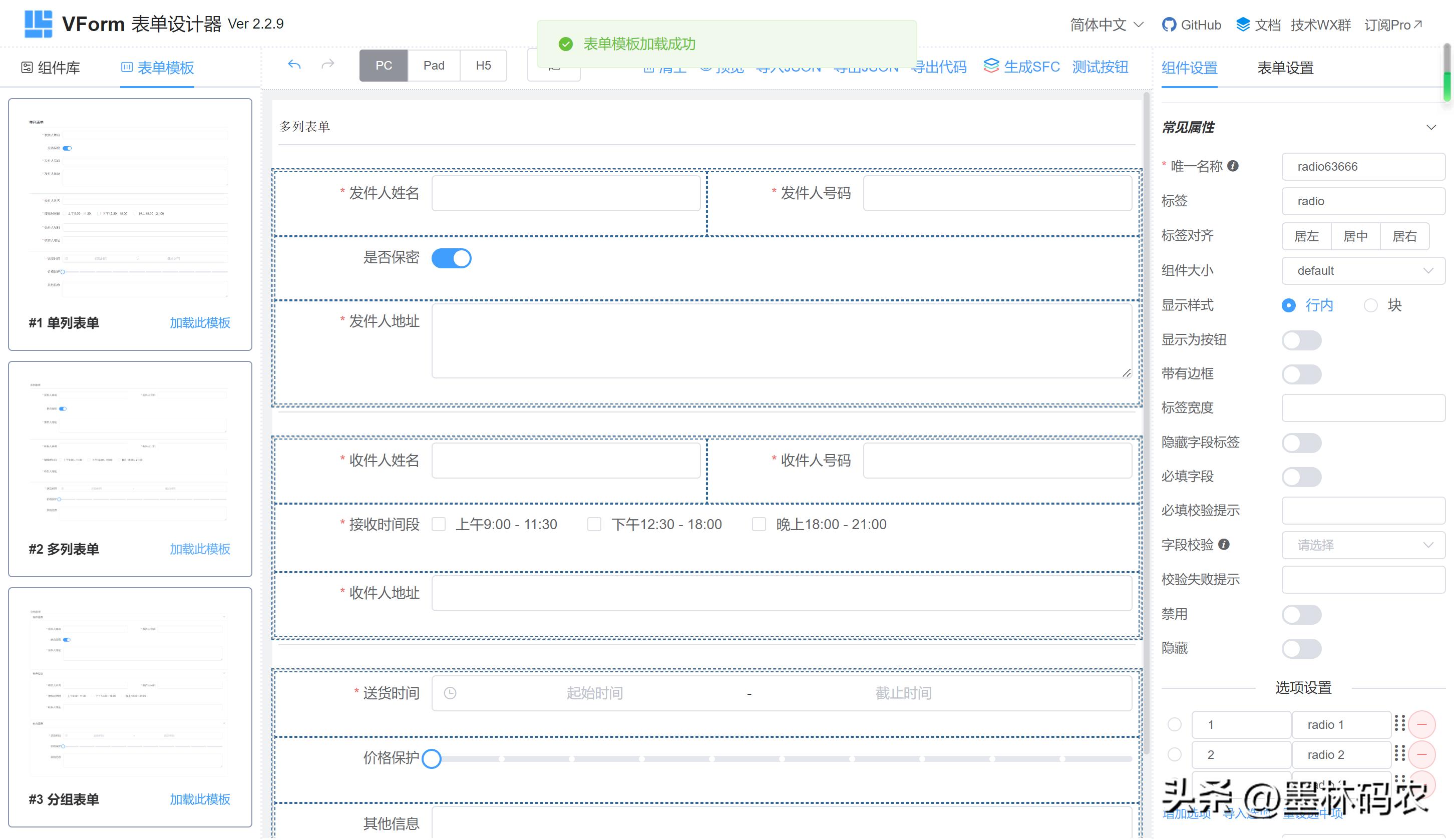The height and width of the screenshot is (840, 1454).
Task: Click the info icon next to 唯一名称
Action: click(1234, 166)
